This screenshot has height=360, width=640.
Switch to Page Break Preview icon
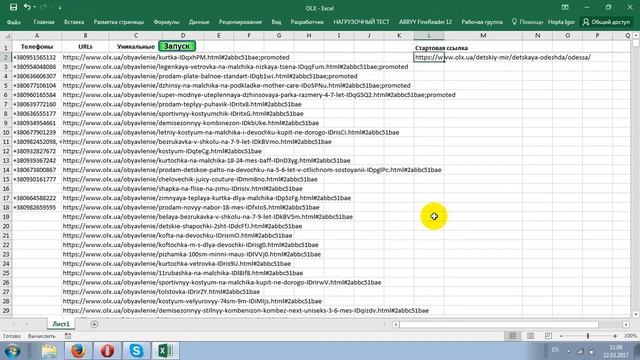click(548, 336)
